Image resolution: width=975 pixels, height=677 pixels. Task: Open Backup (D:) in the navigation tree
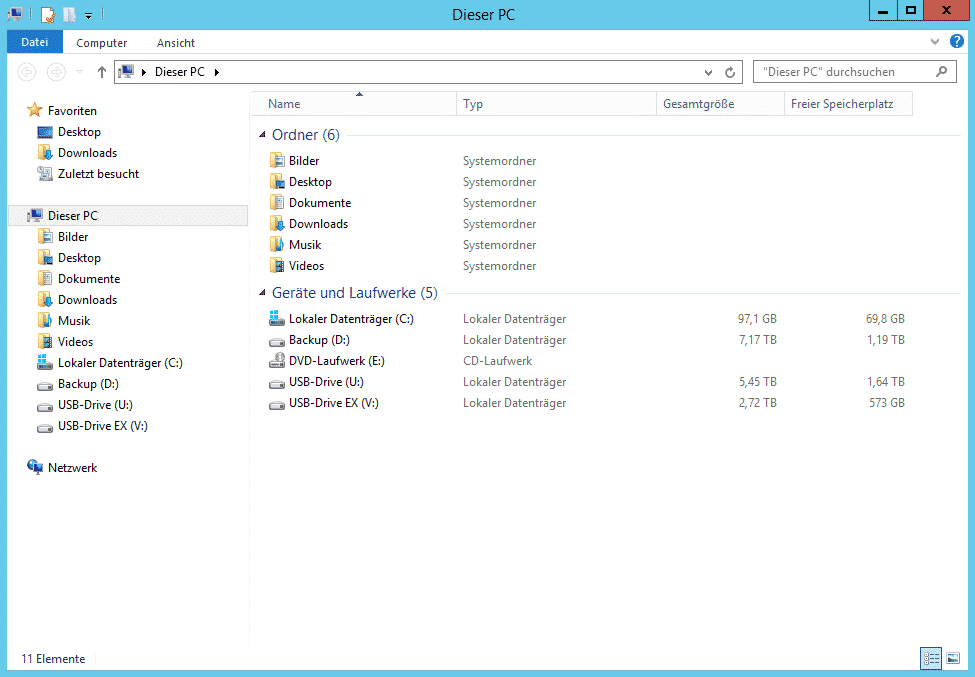click(x=88, y=384)
